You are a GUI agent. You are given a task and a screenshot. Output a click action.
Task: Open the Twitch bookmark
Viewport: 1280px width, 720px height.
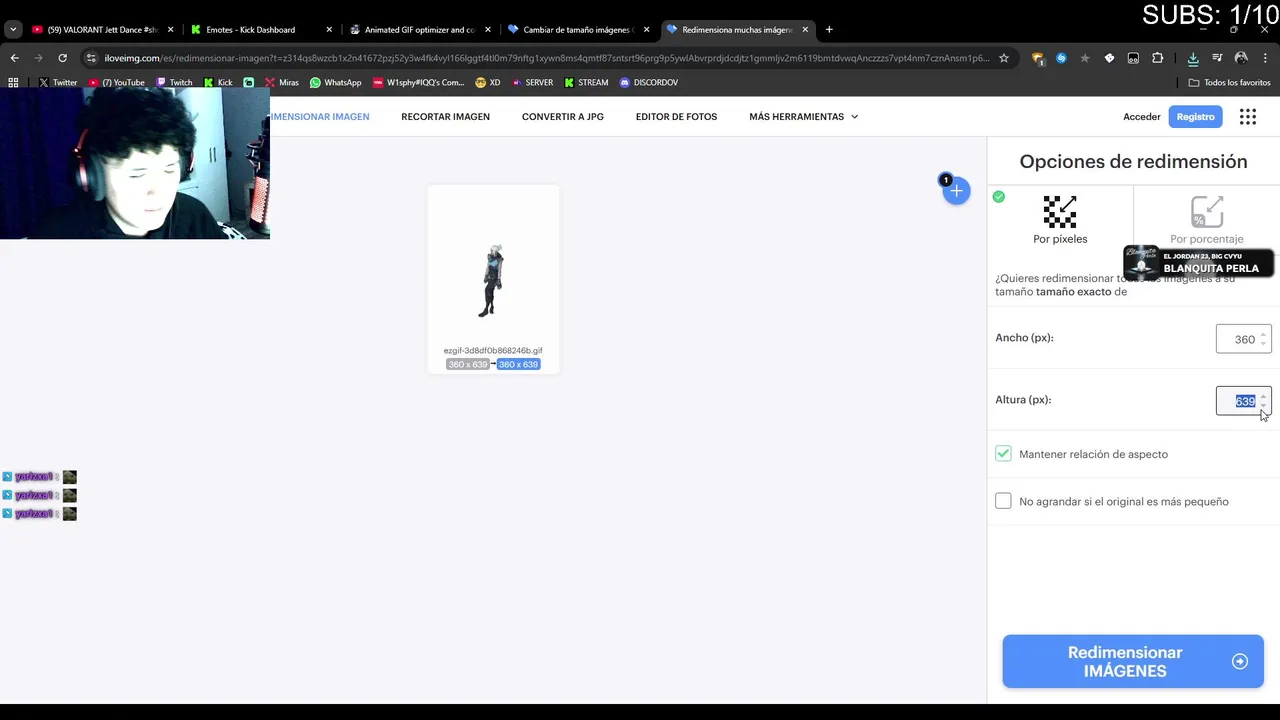click(x=174, y=83)
